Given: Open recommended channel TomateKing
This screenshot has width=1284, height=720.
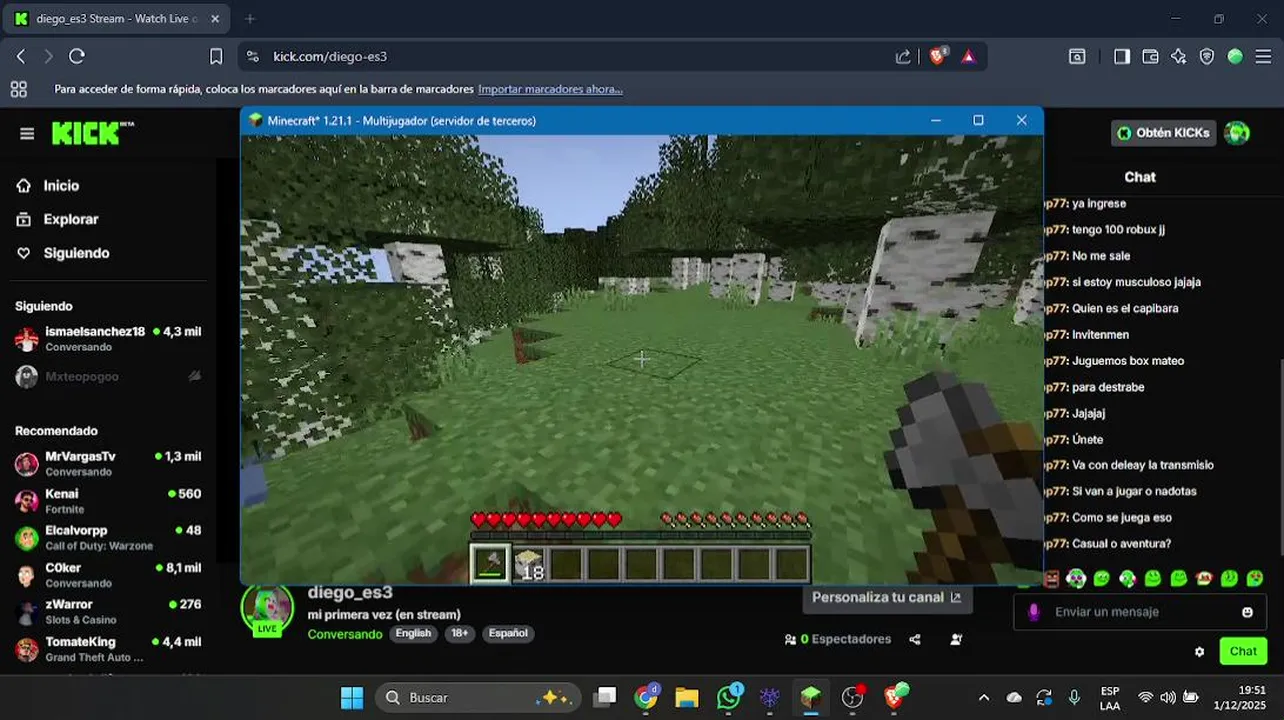Looking at the screenshot, I should [108, 649].
